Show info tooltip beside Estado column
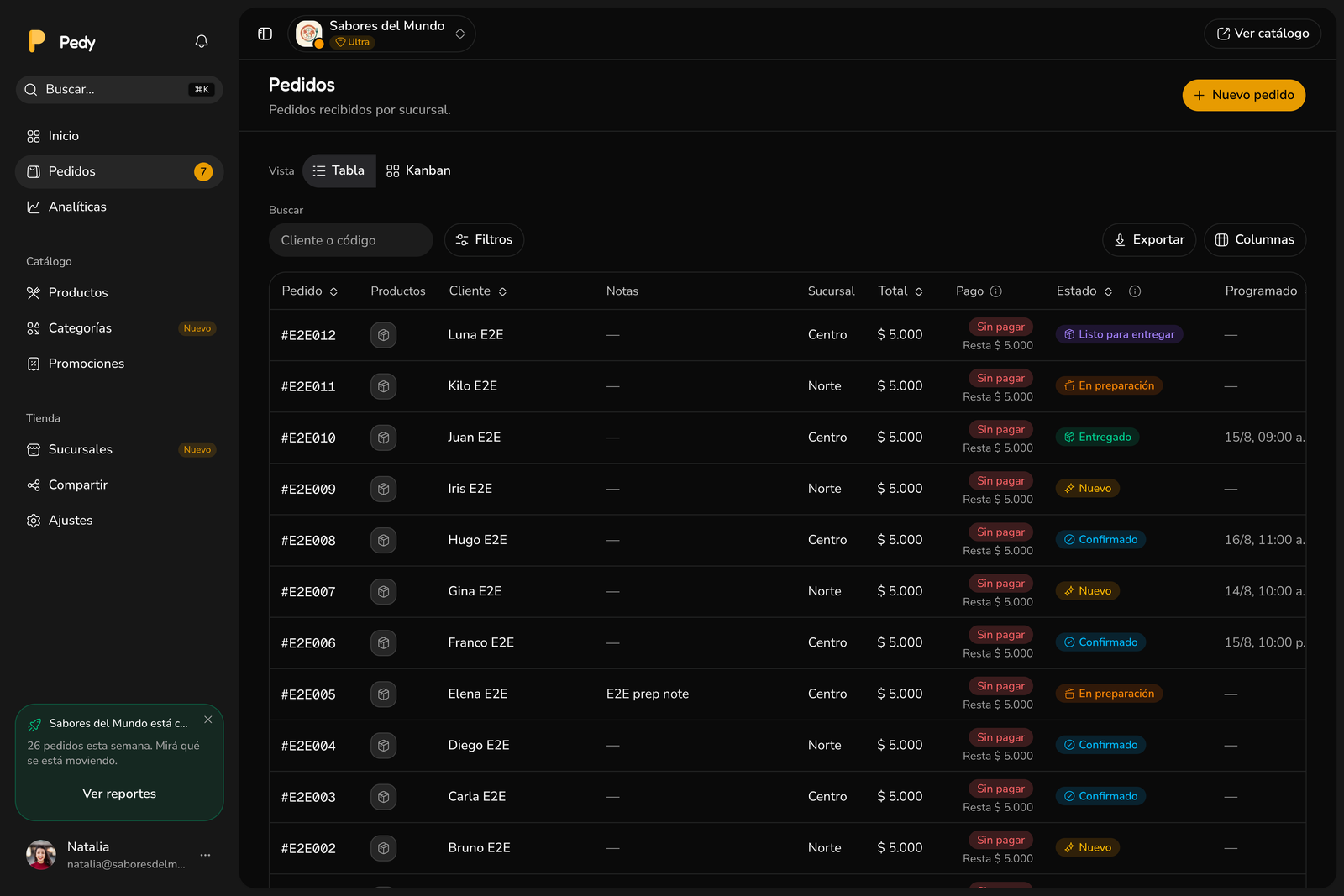The width and height of the screenshot is (1344, 896). pyautogui.click(x=1135, y=291)
